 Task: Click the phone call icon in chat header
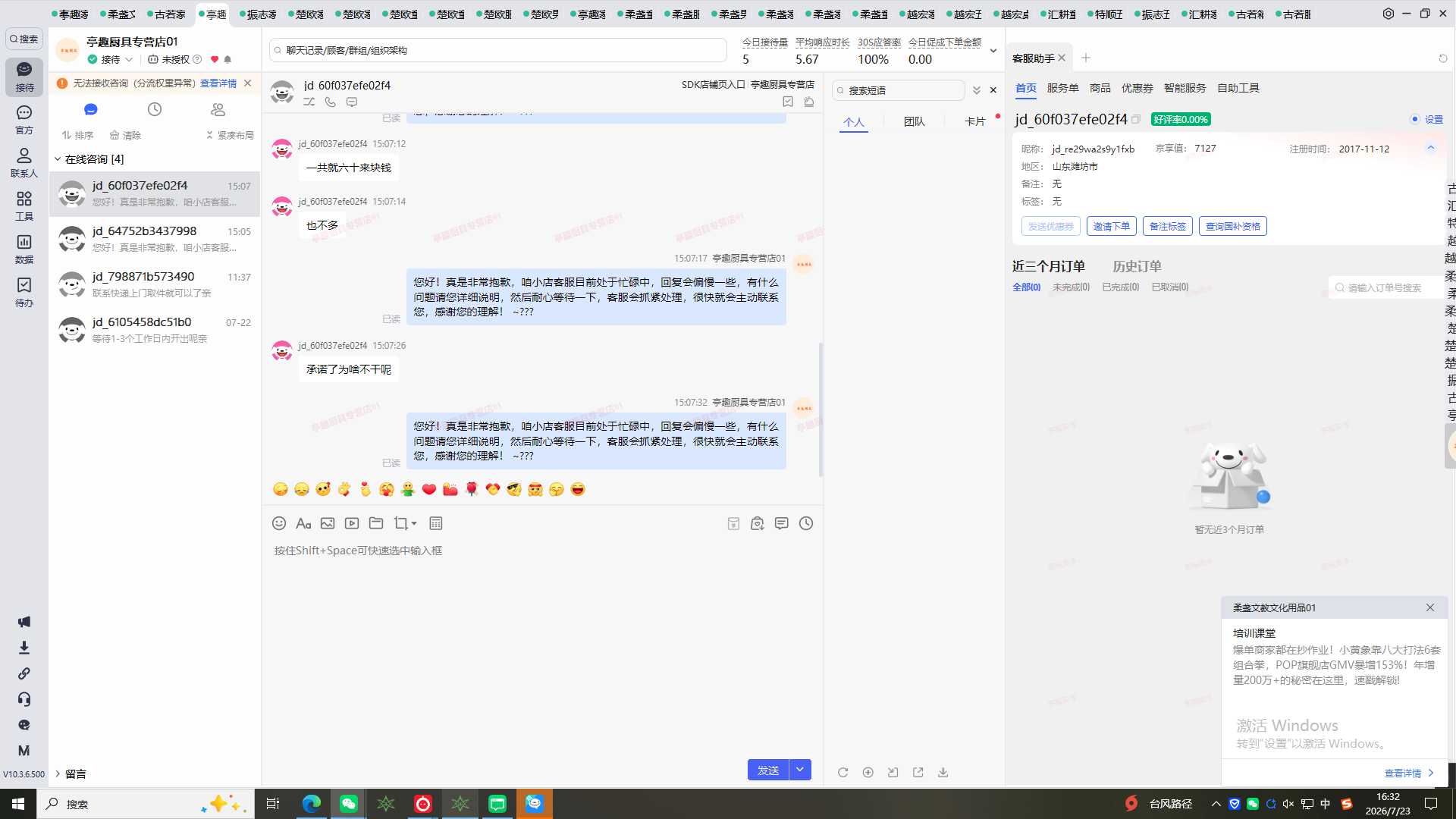[331, 102]
